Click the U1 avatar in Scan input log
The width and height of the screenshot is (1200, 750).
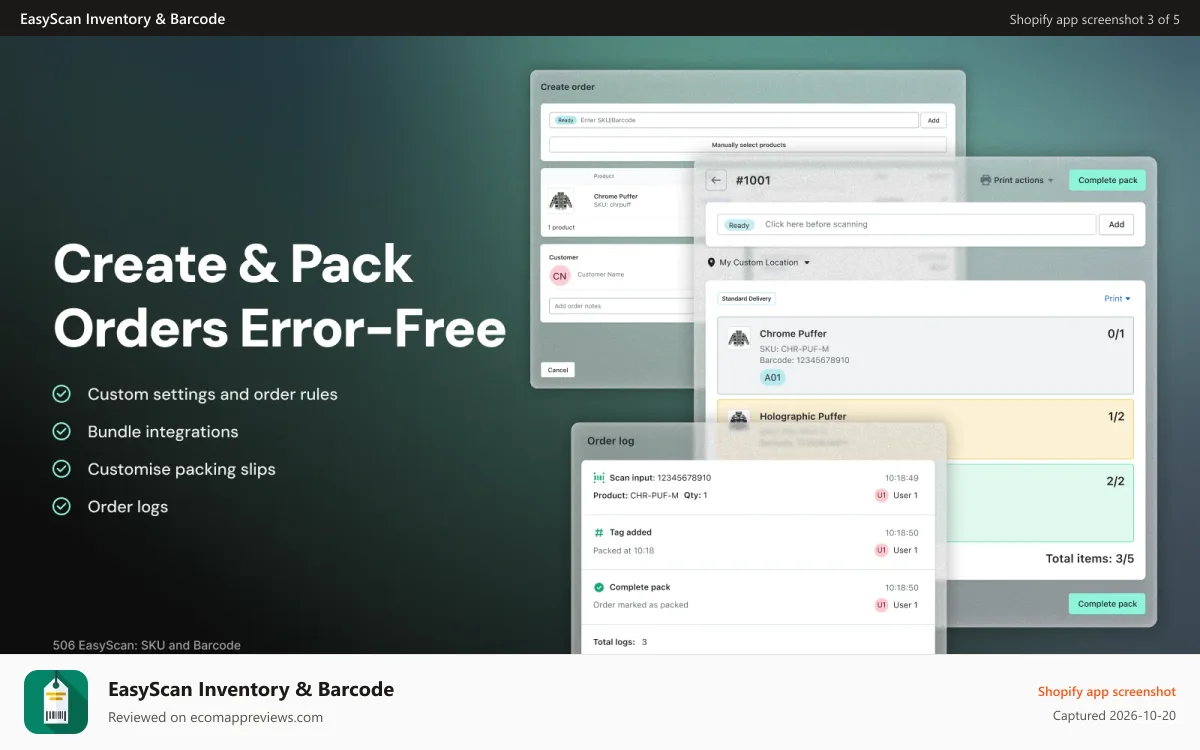(881, 495)
